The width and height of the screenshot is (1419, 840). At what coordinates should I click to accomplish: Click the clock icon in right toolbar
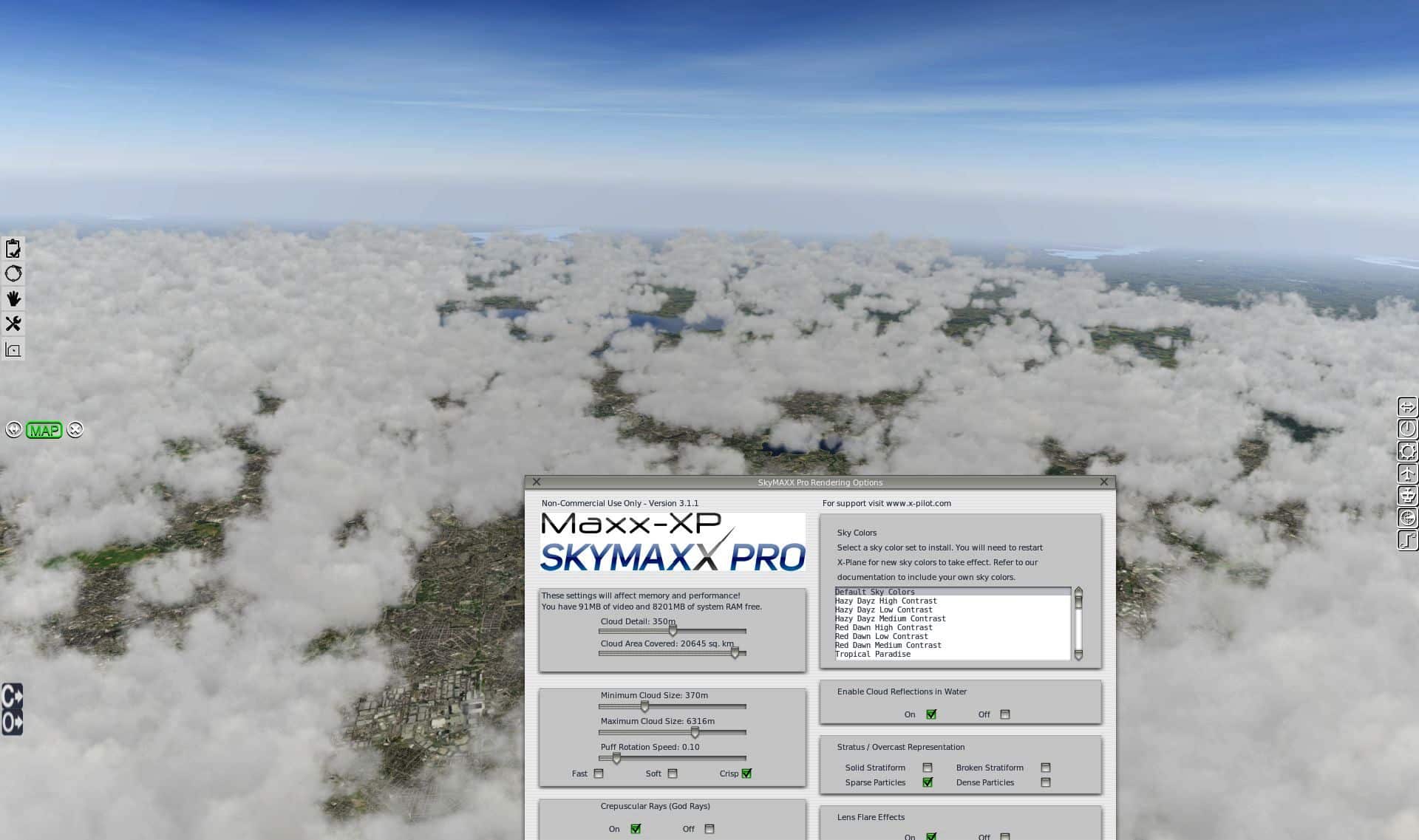click(x=1407, y=429)
